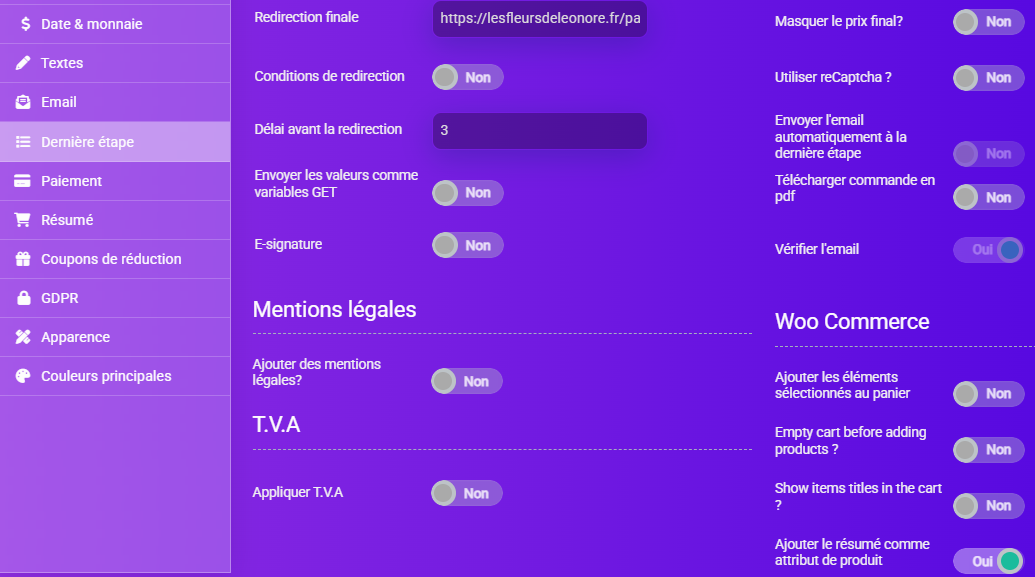Click the palette icon for Couleurs principales

click(23, 376)
